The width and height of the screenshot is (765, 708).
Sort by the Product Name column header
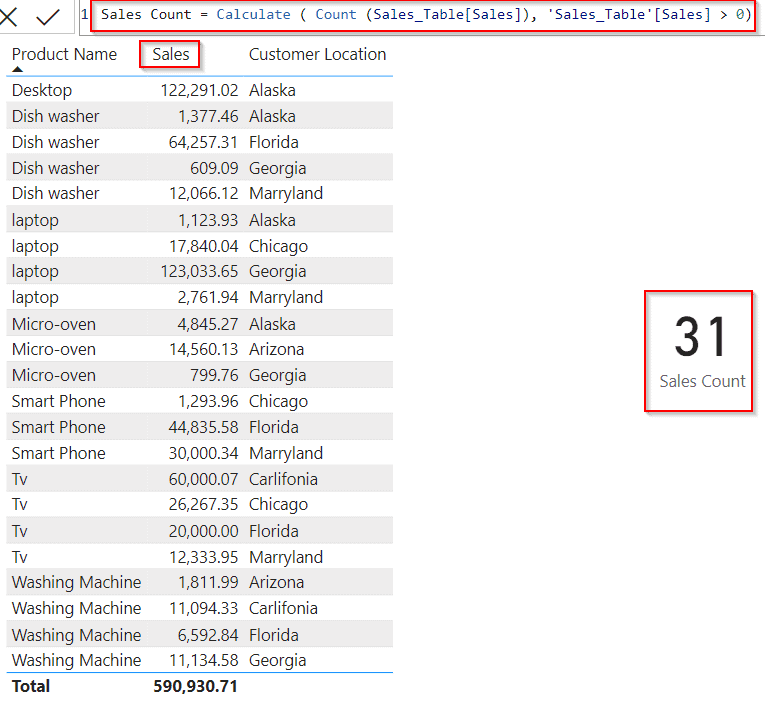click(64, 54)
